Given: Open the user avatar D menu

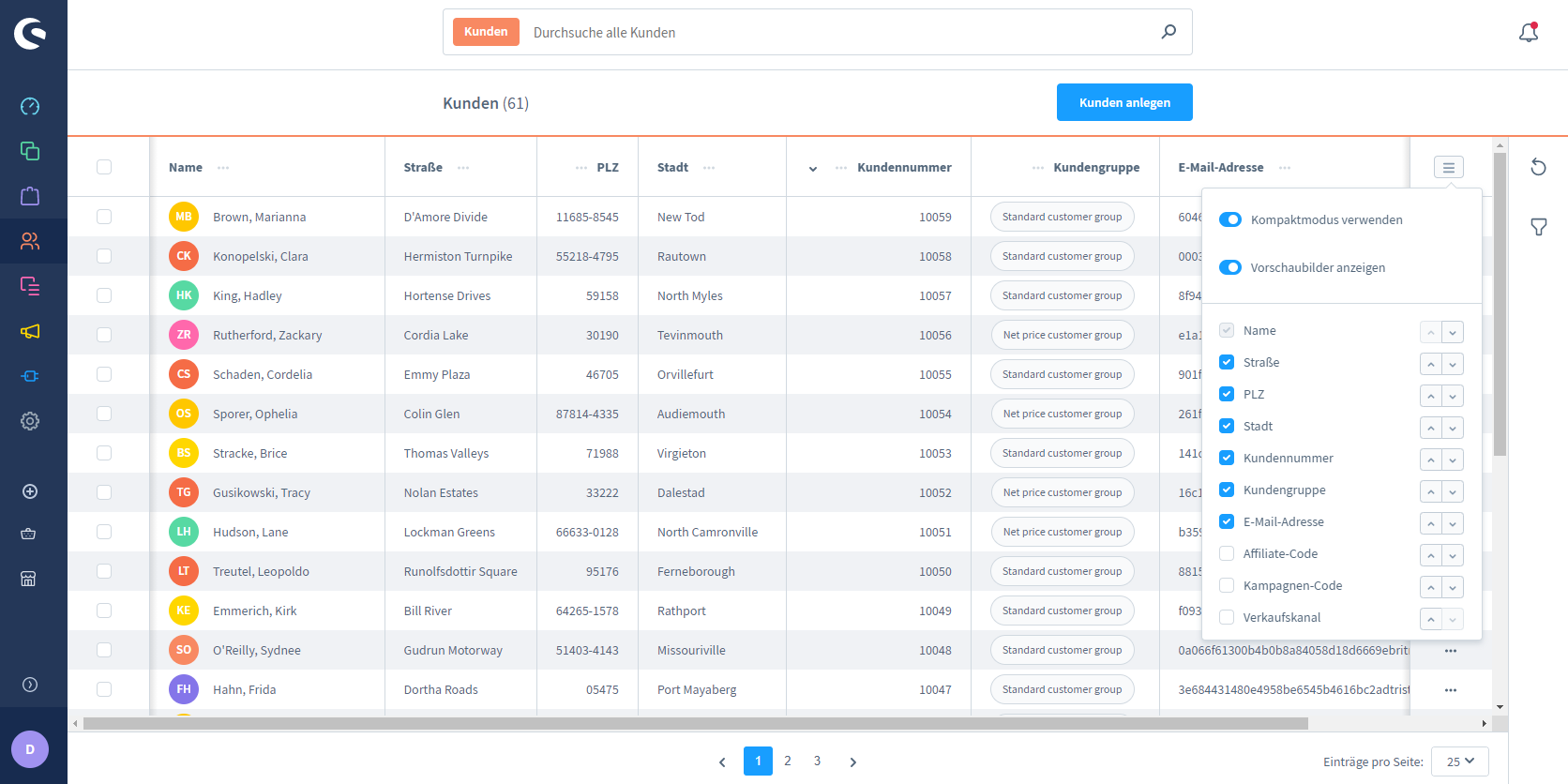Looking at the screenshot, I should point(30,749).
